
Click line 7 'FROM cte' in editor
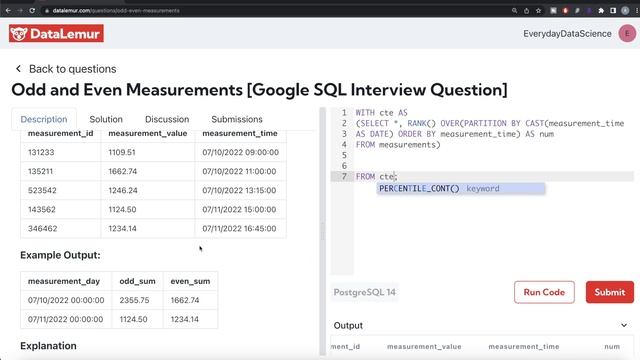pyautogui.click(x=376, y=177)
